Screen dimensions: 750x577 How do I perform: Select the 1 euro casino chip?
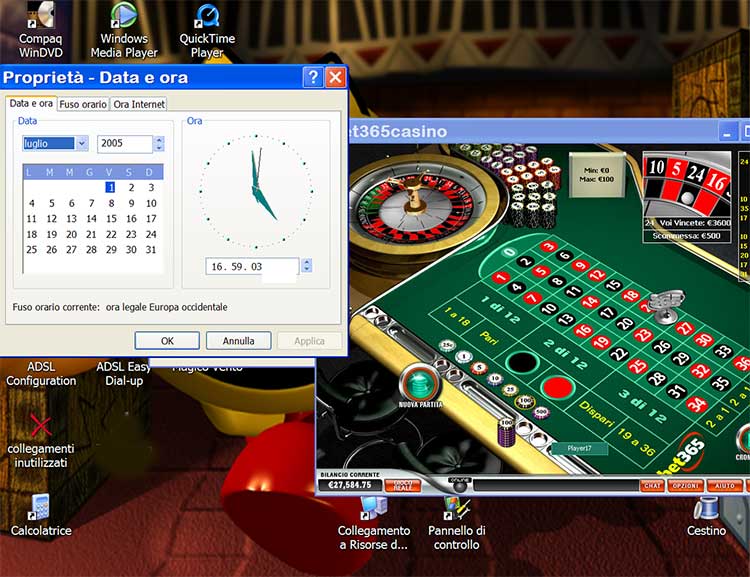[x=463, y=356]
